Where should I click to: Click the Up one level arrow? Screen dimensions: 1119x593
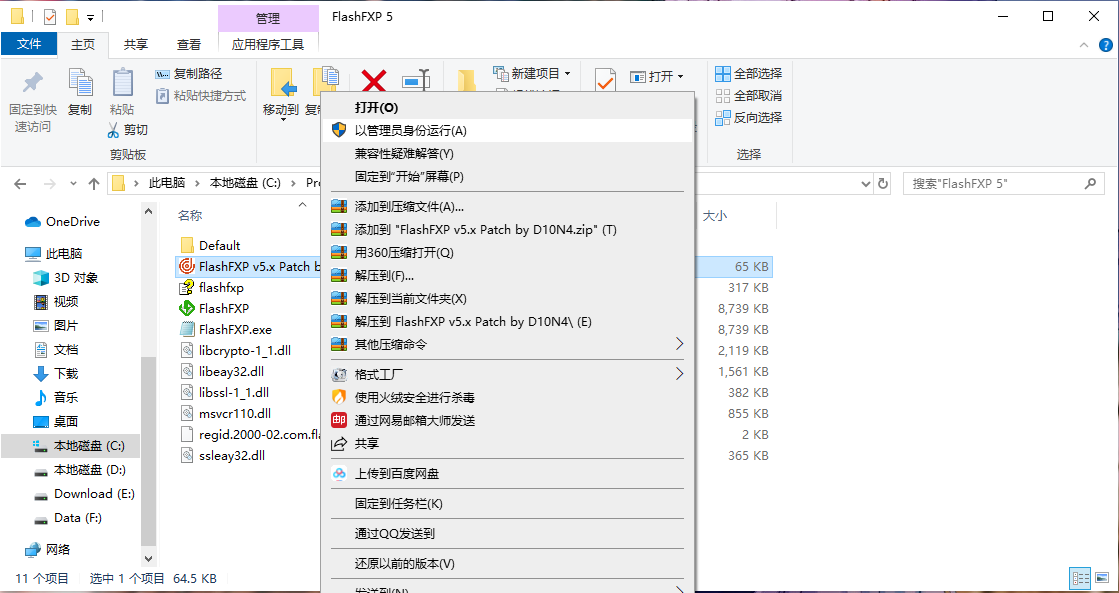pyautogui.click(x=93, y=183)
